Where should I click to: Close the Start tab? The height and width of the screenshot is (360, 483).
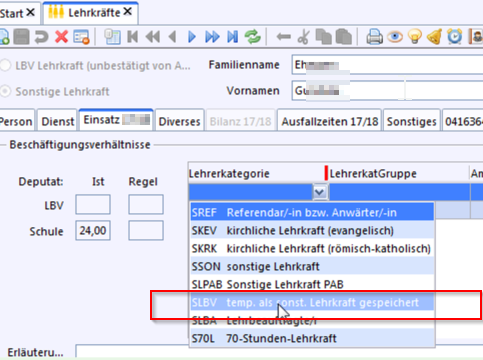30,13
